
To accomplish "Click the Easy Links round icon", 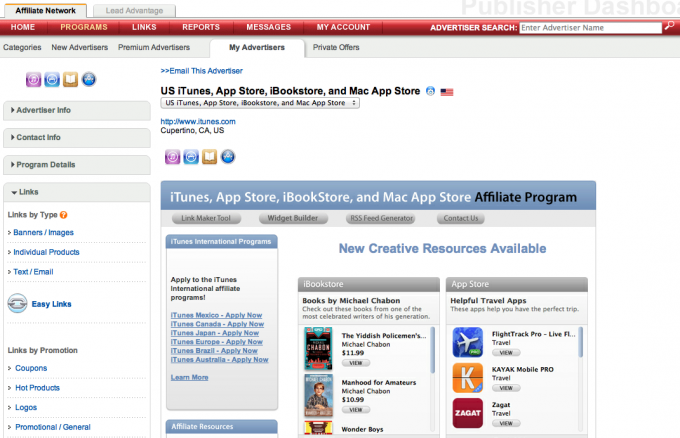I will pos(17,304).
